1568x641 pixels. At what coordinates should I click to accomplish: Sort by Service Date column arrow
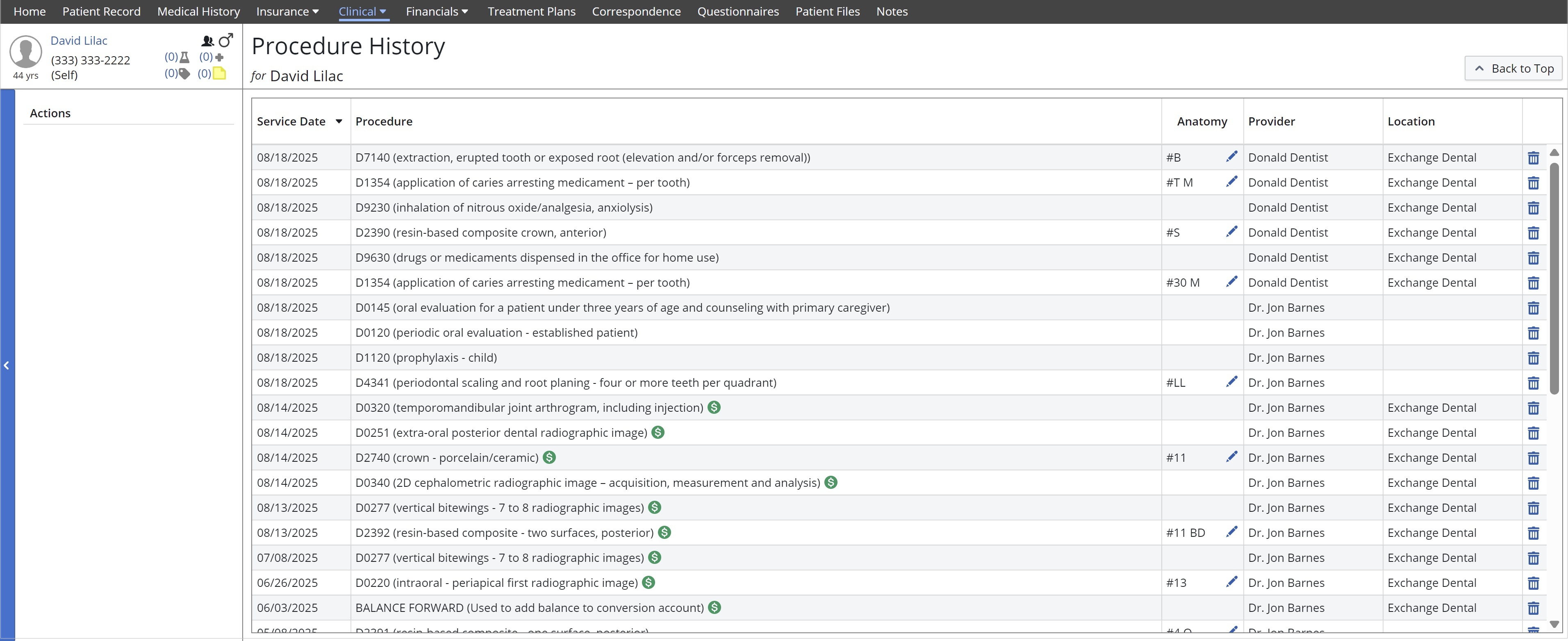click(339, 121)
